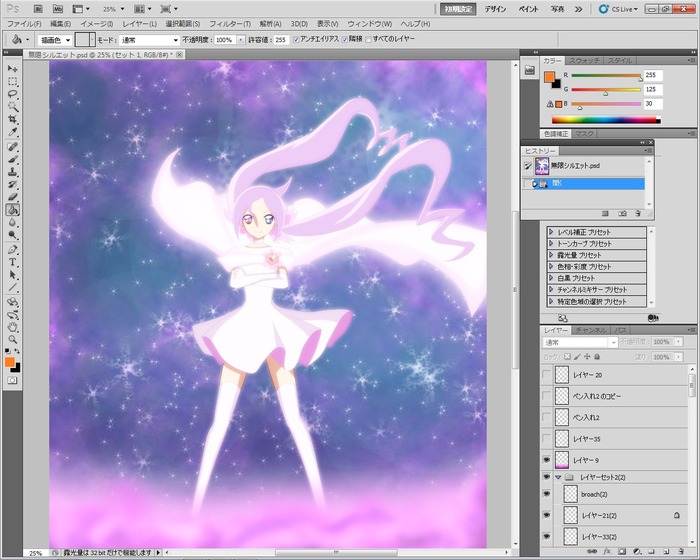Click the Add layer style fx icon
Screen dimensions: 700x560
[607, 552]
